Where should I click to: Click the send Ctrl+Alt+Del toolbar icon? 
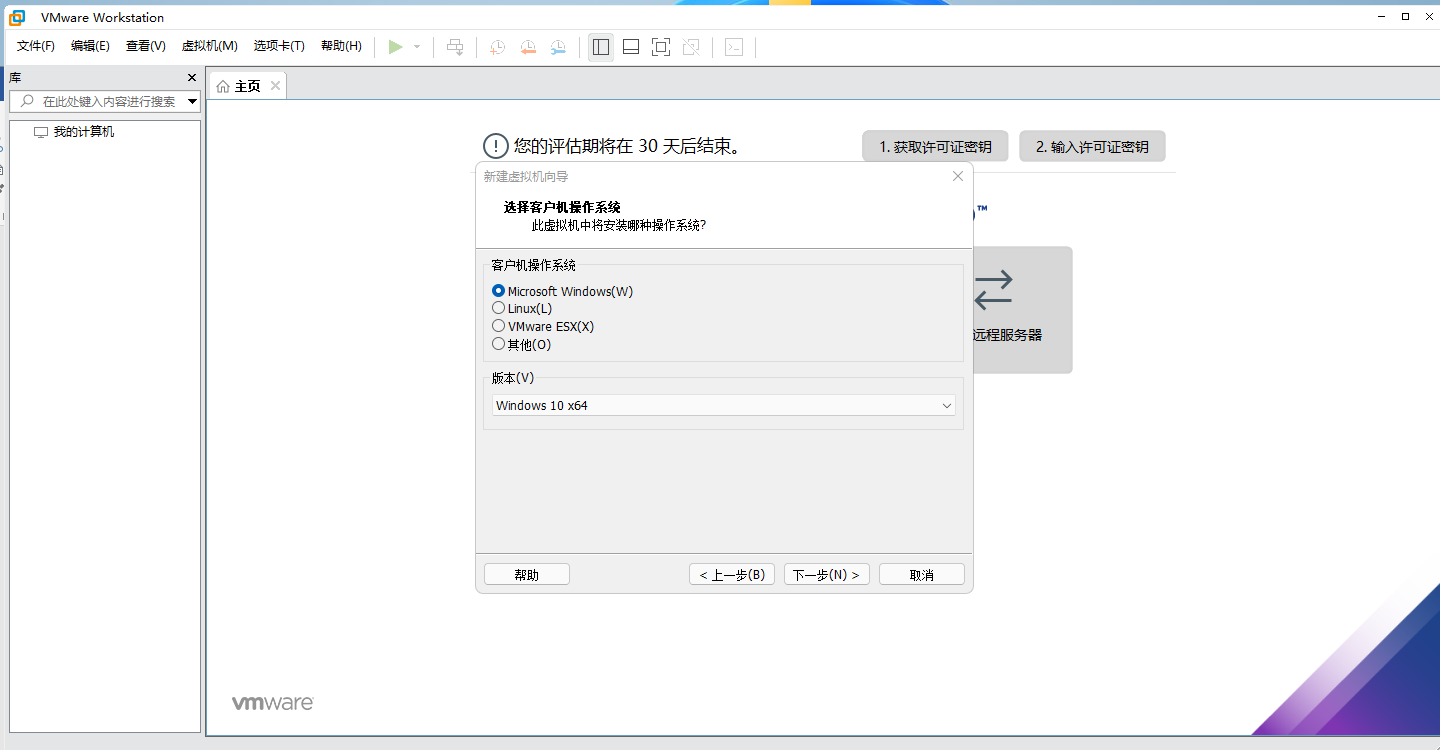click(x=455, y=47)
